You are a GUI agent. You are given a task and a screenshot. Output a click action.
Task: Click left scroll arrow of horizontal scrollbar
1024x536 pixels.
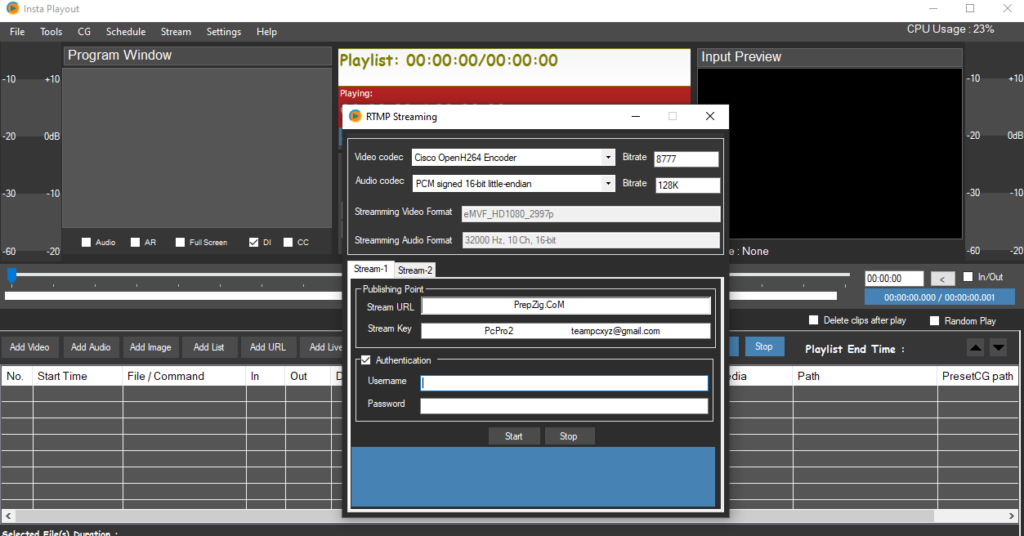(7, 516)
